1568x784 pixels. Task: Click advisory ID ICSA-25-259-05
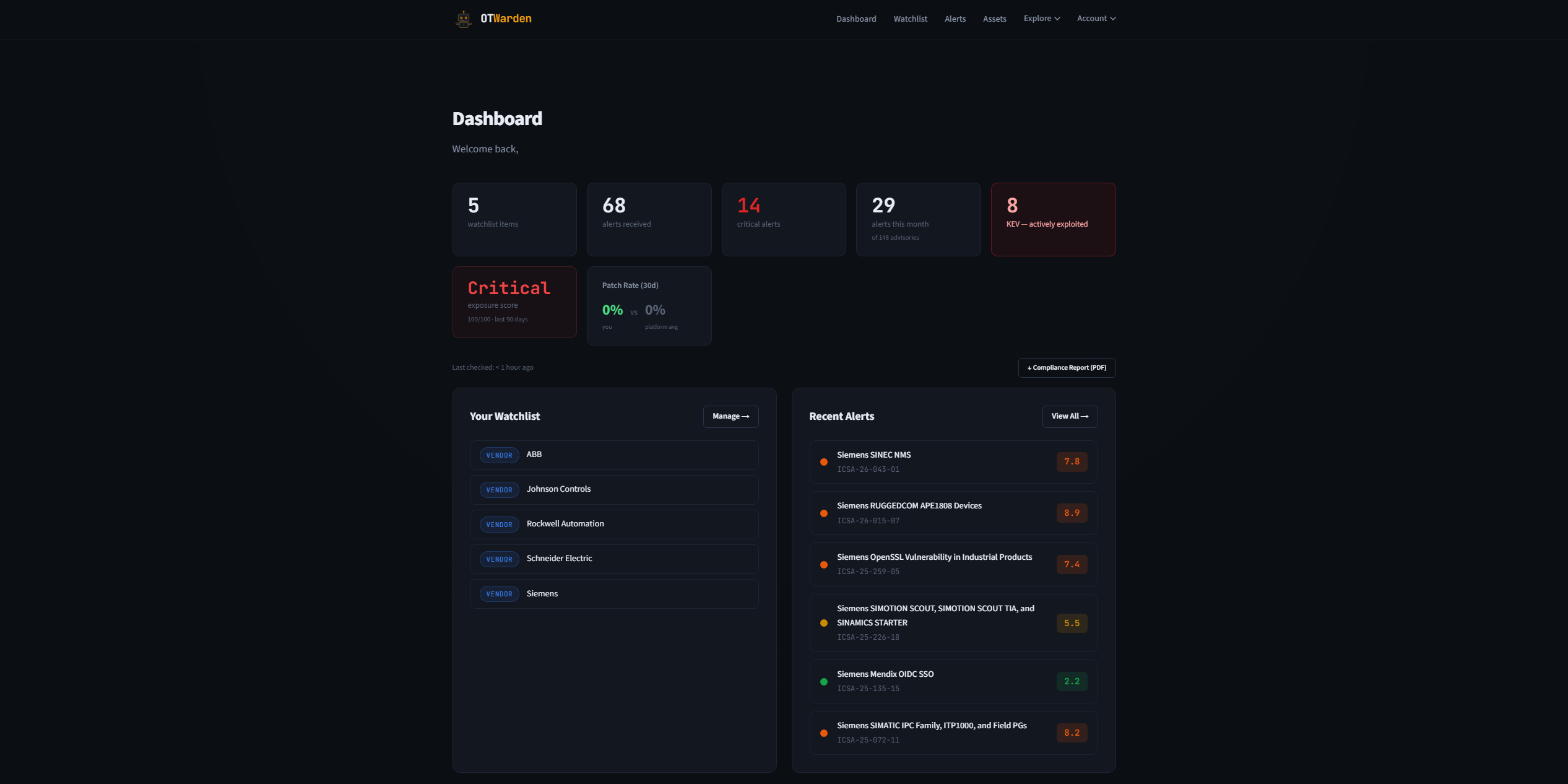point(868,572)
